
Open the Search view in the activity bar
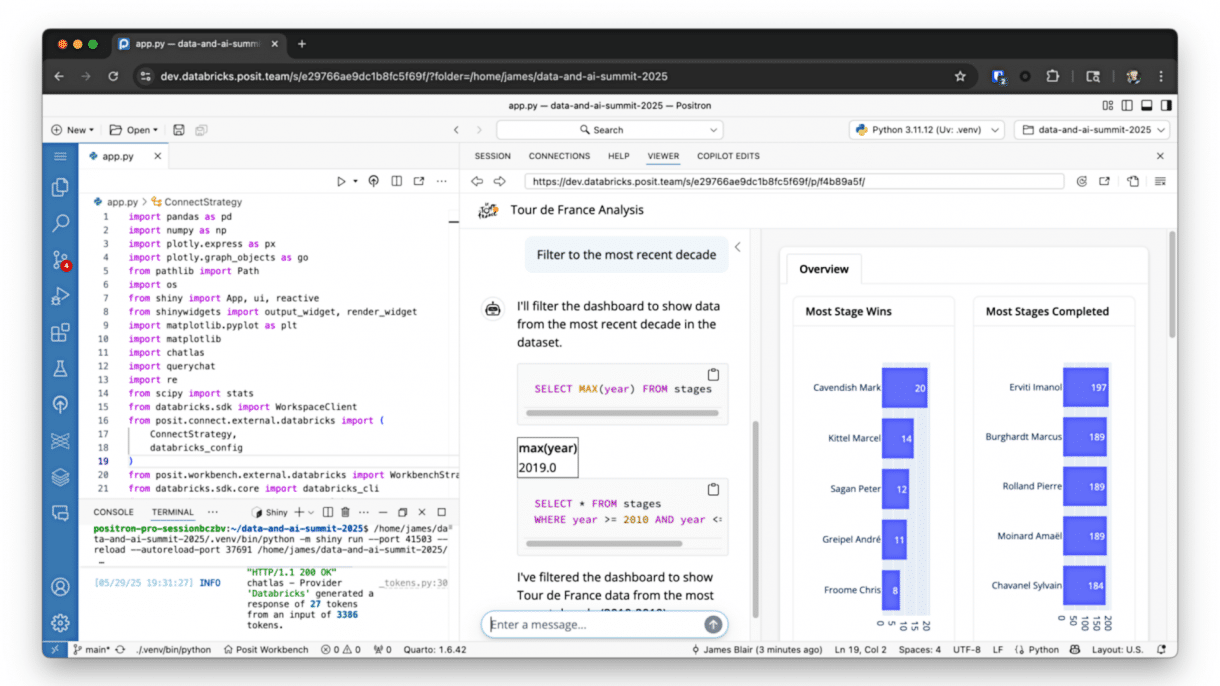pos(60,223)
